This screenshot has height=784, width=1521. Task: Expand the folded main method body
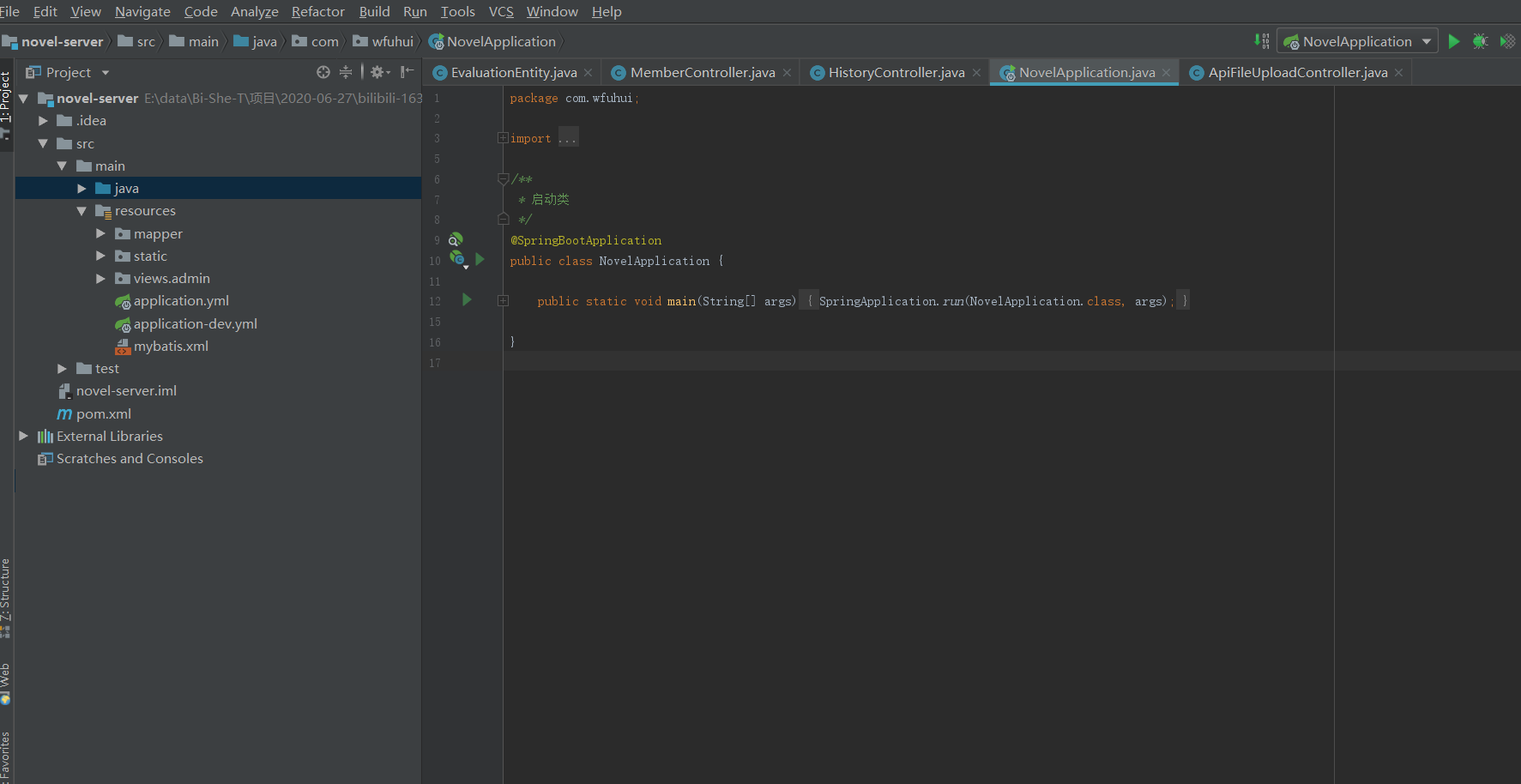(503, 300)
